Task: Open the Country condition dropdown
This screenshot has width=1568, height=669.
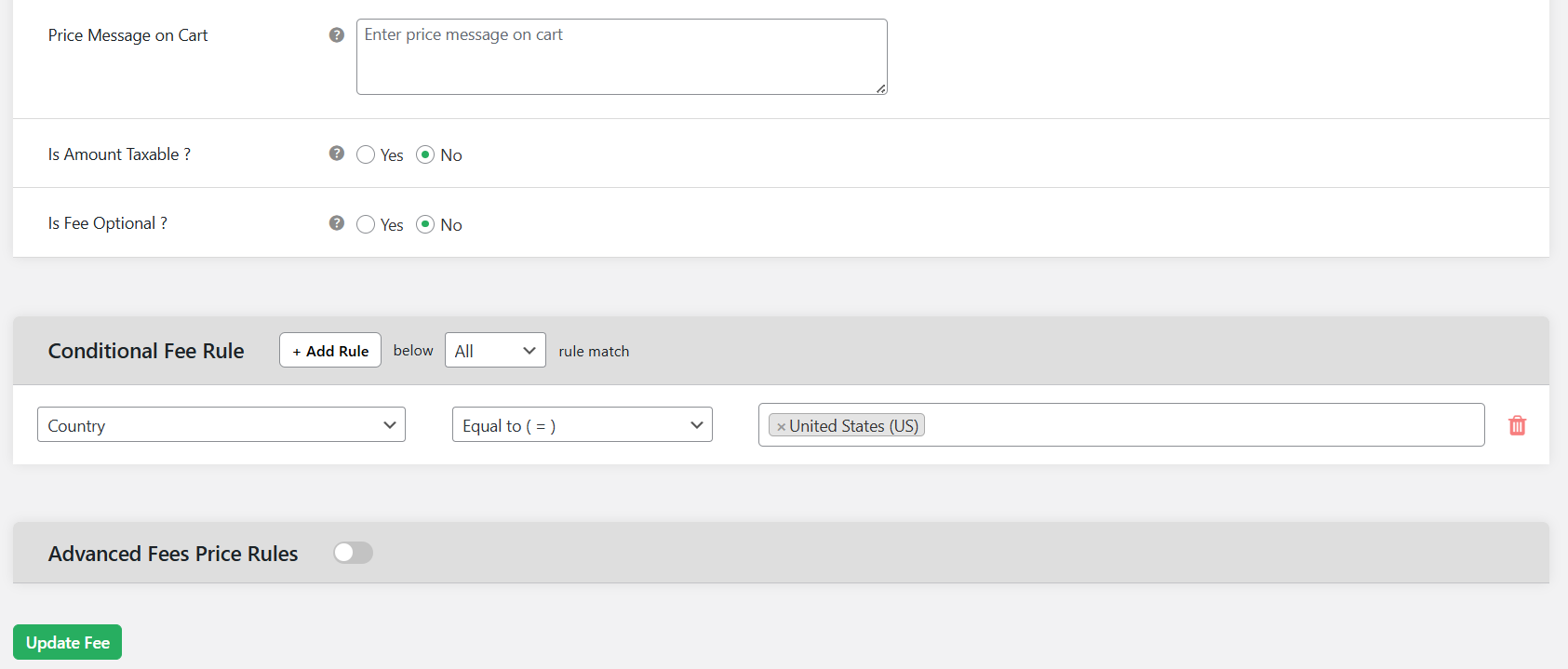Action: 221,424
